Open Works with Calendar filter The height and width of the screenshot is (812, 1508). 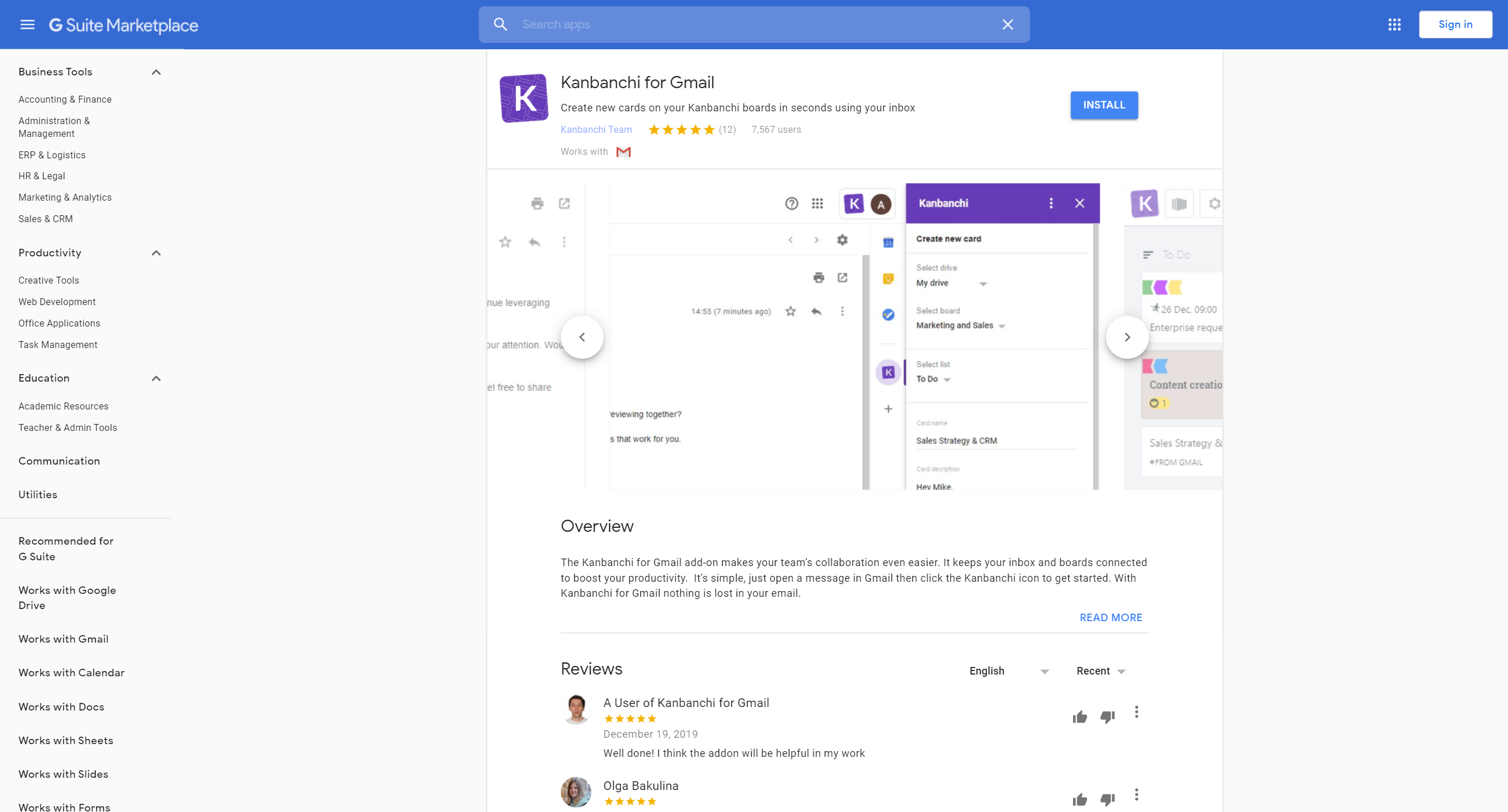click(71, 673)
